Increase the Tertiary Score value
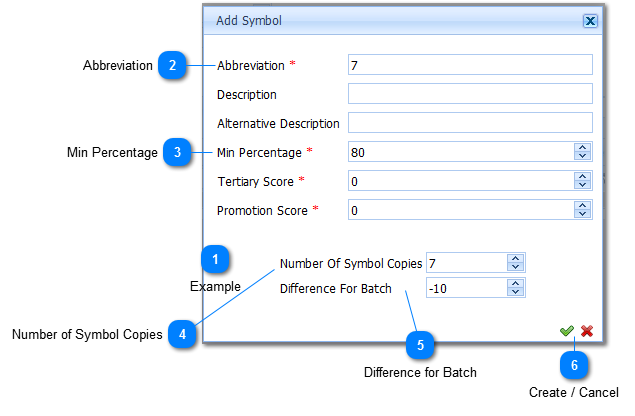 [583, 177]
